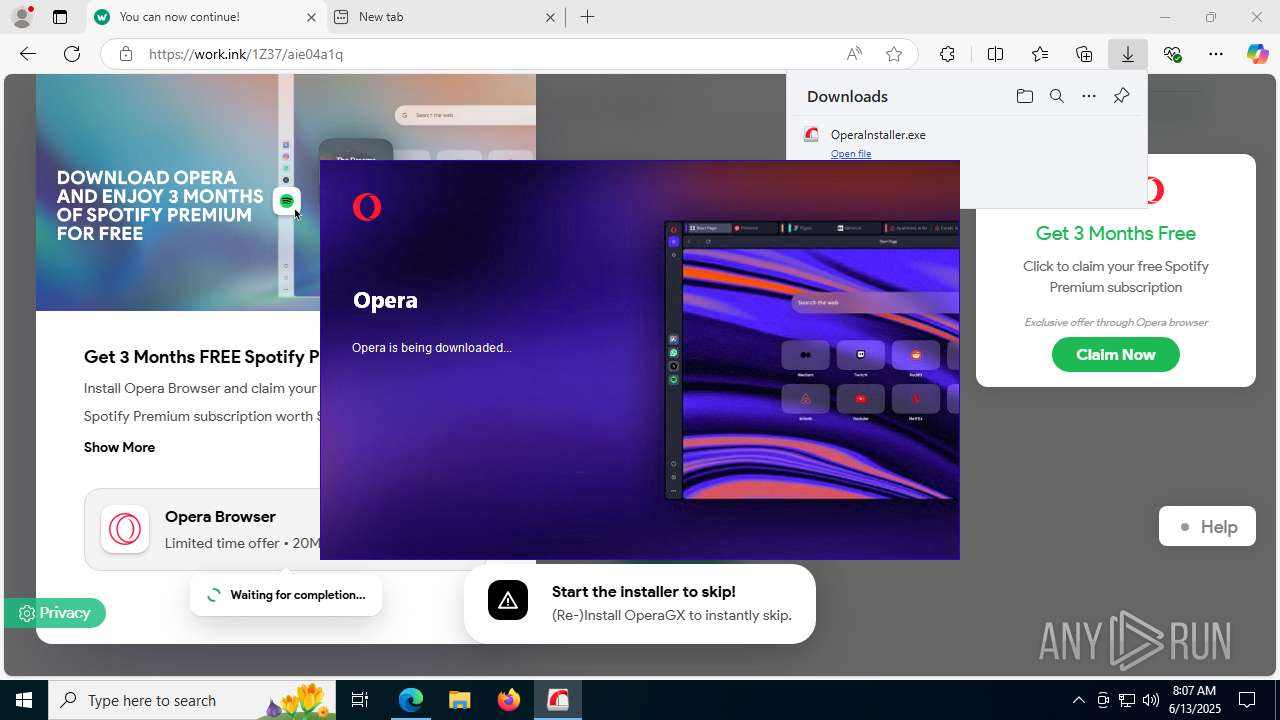Open volume control in system tray

pos(1150,700)
